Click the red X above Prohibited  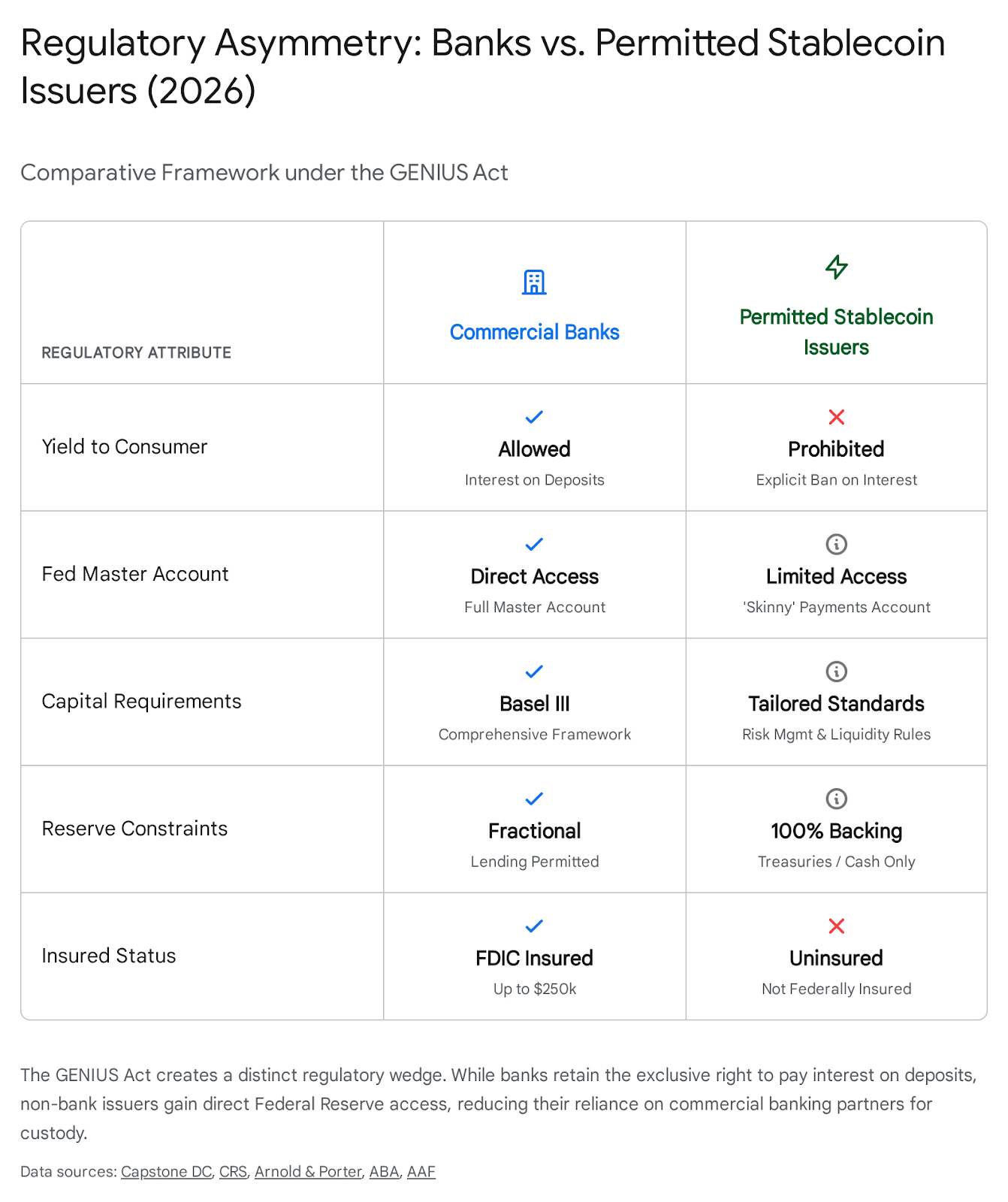pyautogui.click(x=836, y=417)
